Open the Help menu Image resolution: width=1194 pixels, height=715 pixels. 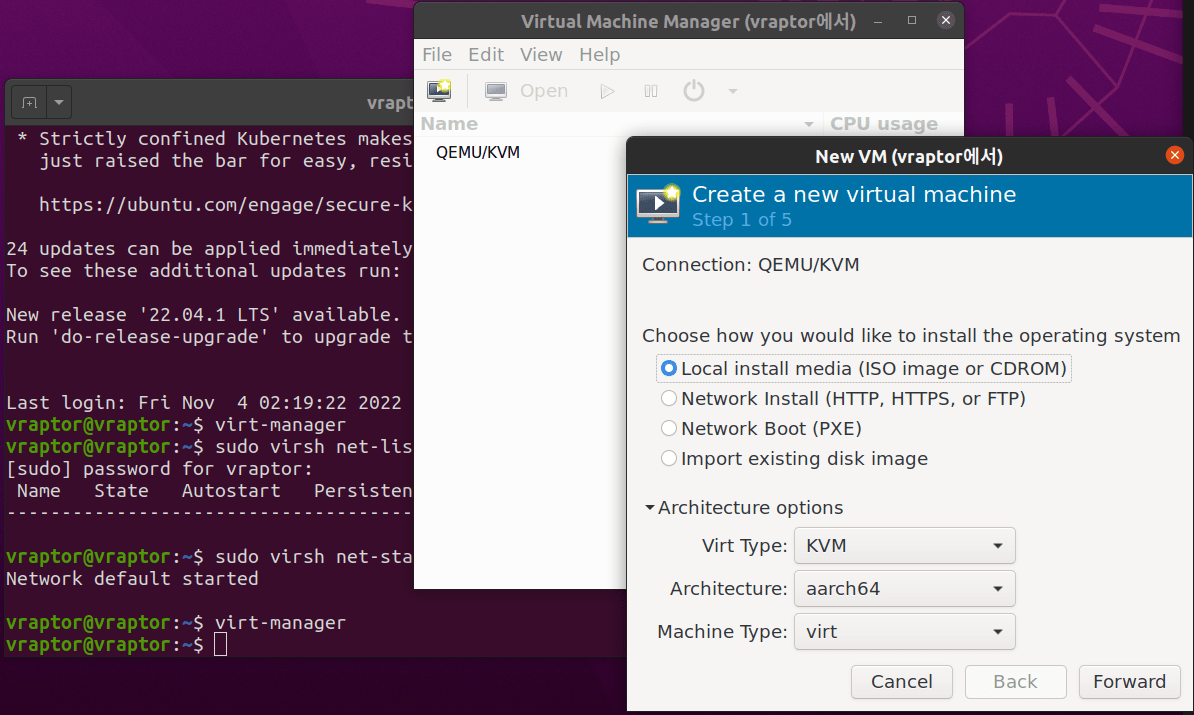click(x=599, y=55)
